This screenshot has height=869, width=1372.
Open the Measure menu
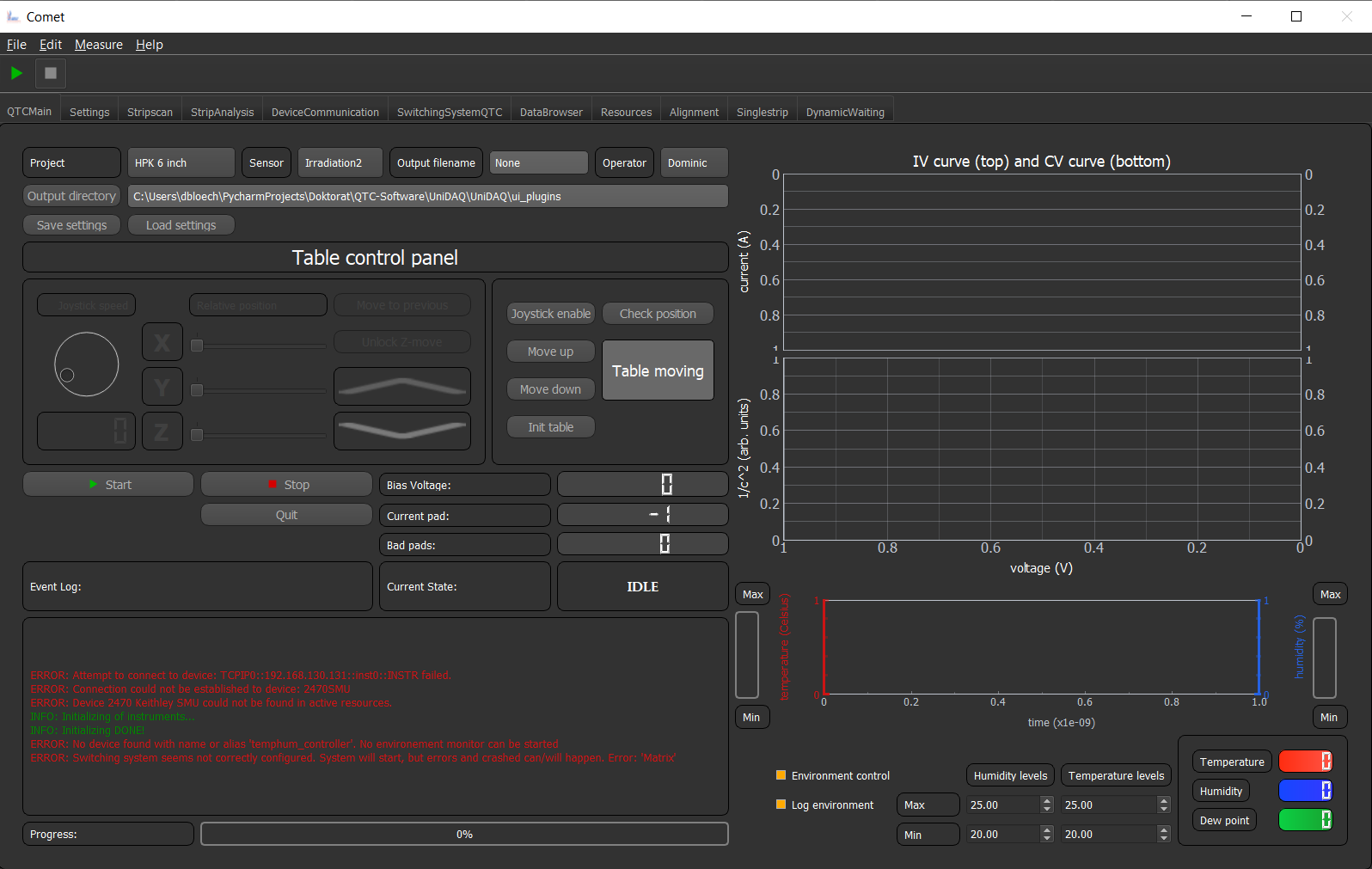tap(99, 45)
